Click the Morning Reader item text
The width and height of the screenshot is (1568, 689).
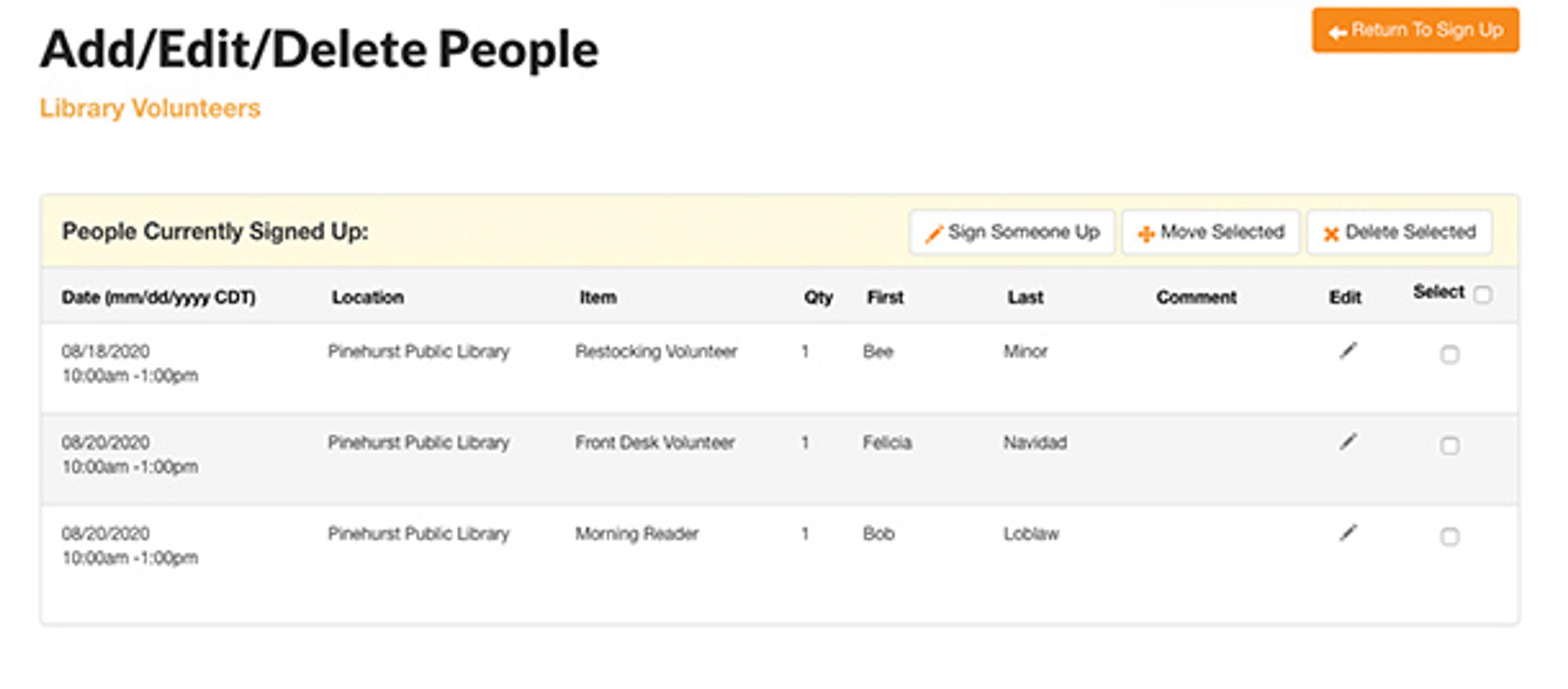tap(637, 534)
